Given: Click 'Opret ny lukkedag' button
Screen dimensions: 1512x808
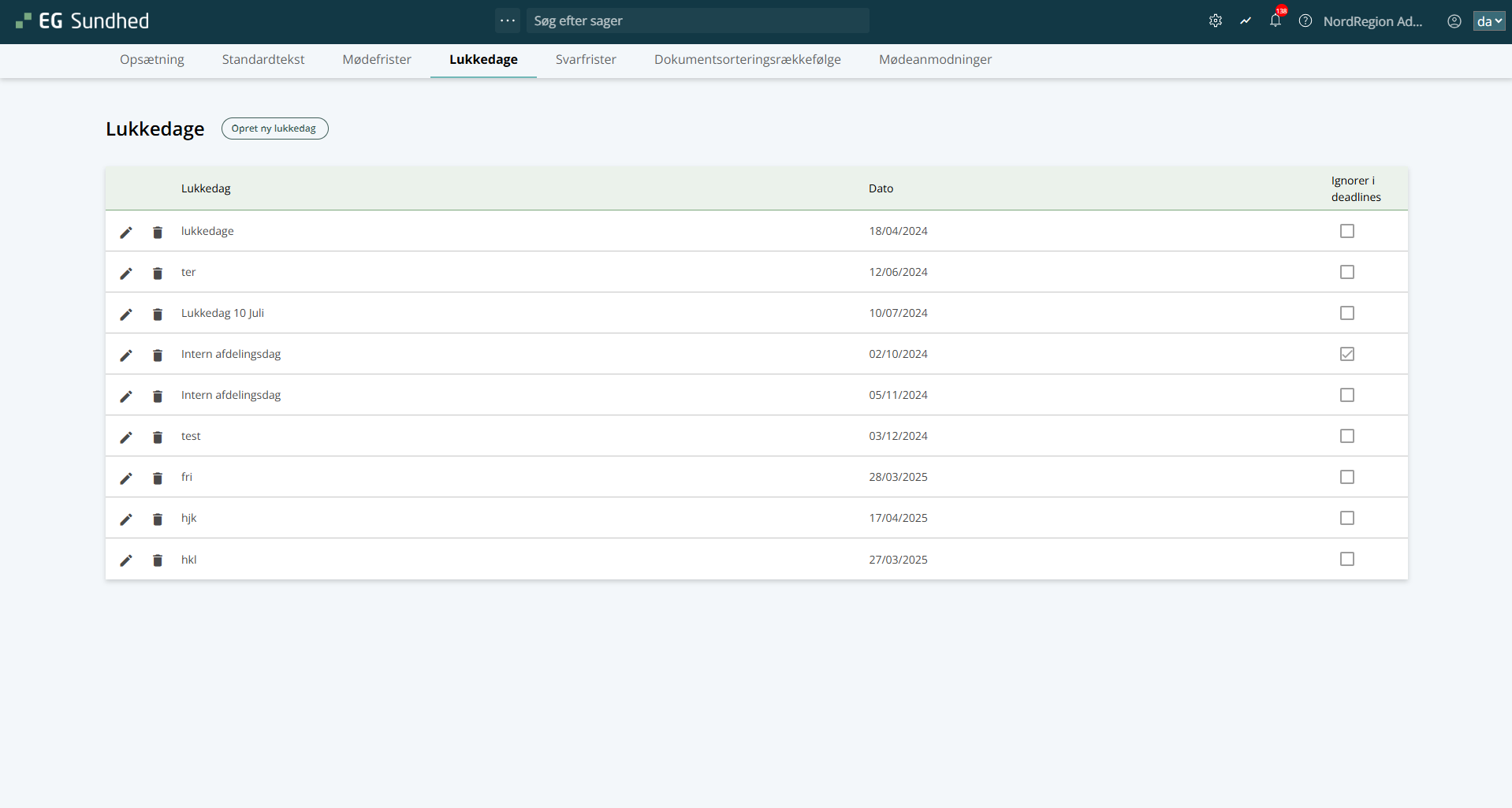Looking at the screenshot, I should [x=274, y=128].
